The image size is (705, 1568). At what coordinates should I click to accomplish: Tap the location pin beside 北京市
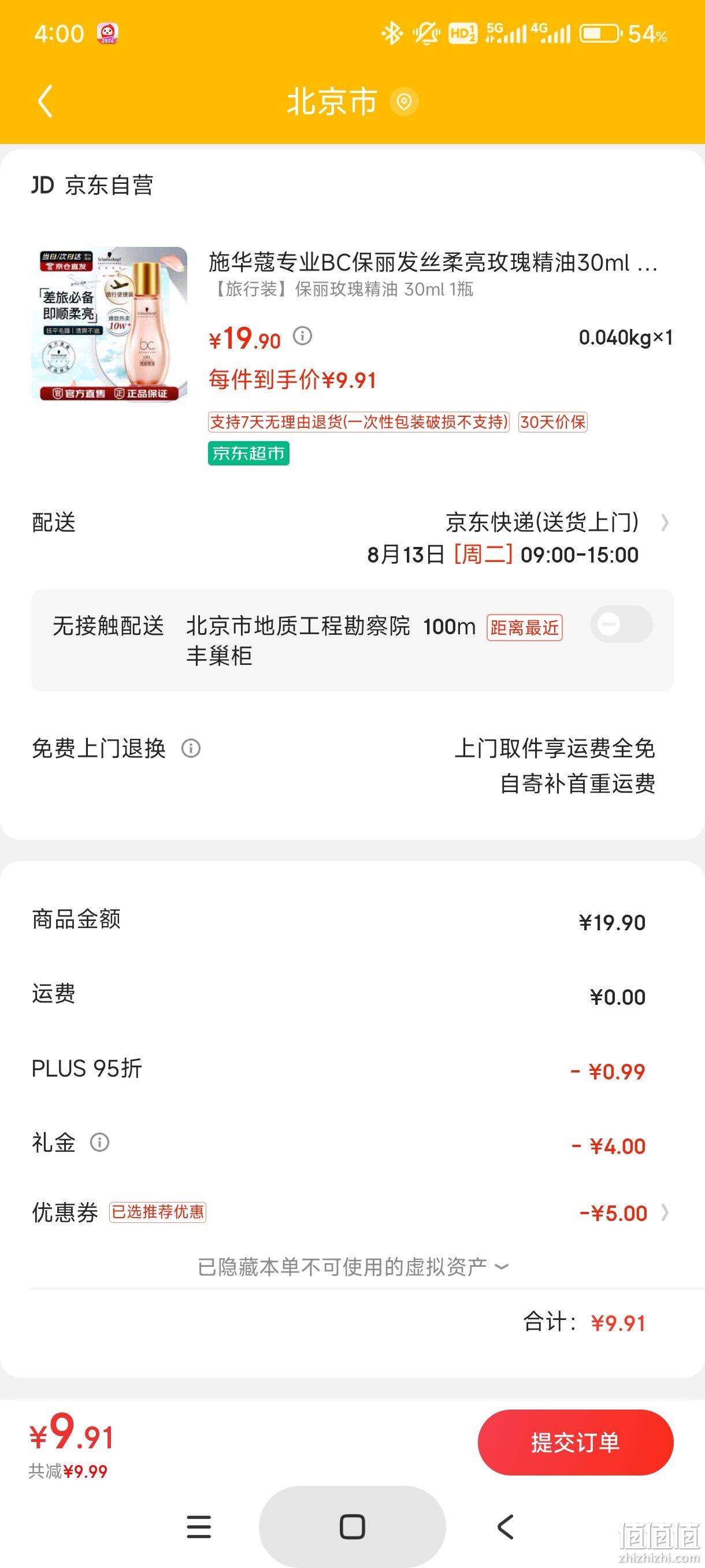[404, 101]
